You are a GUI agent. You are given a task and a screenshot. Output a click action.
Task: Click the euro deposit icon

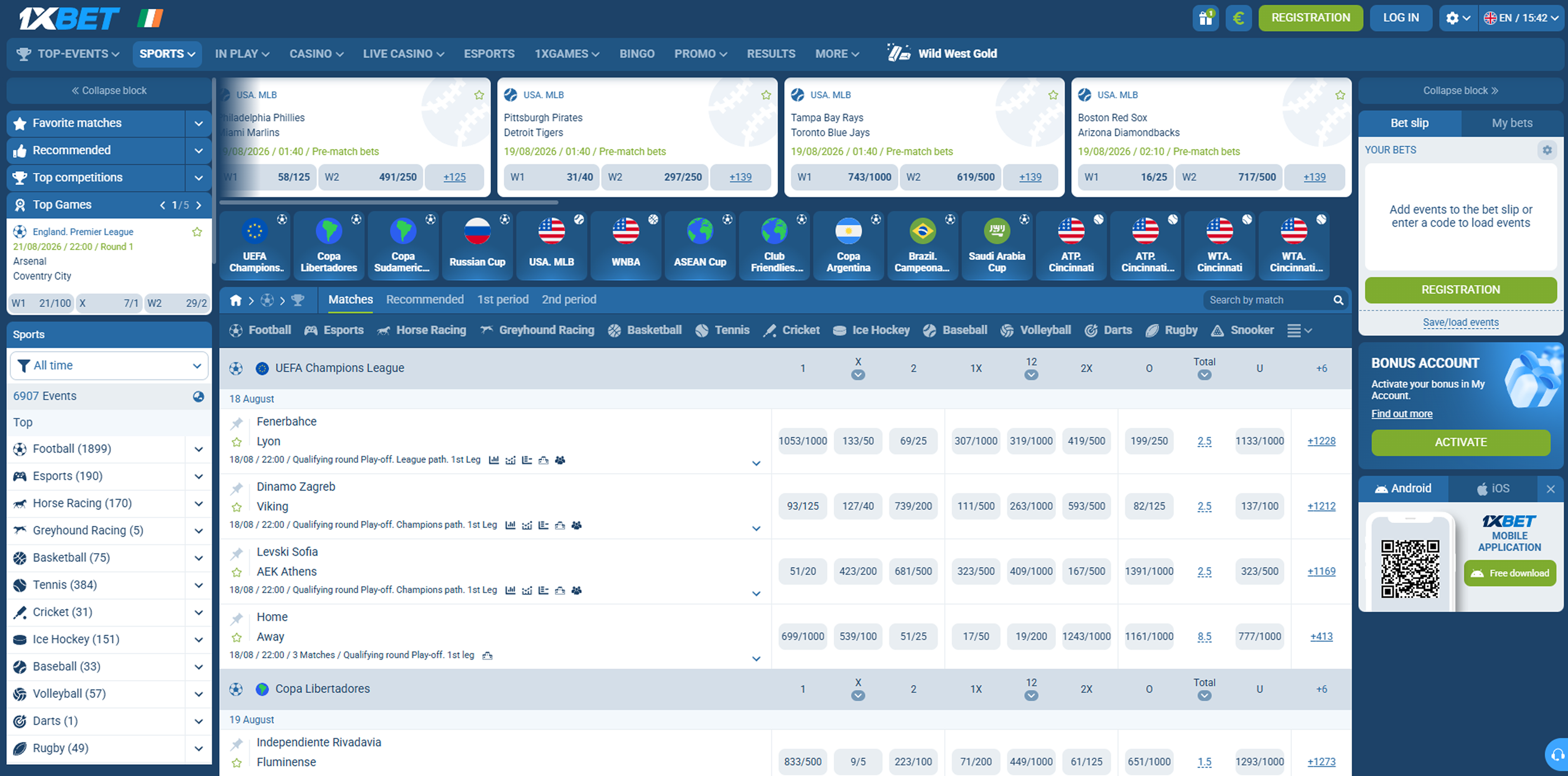coord(1238,18)
